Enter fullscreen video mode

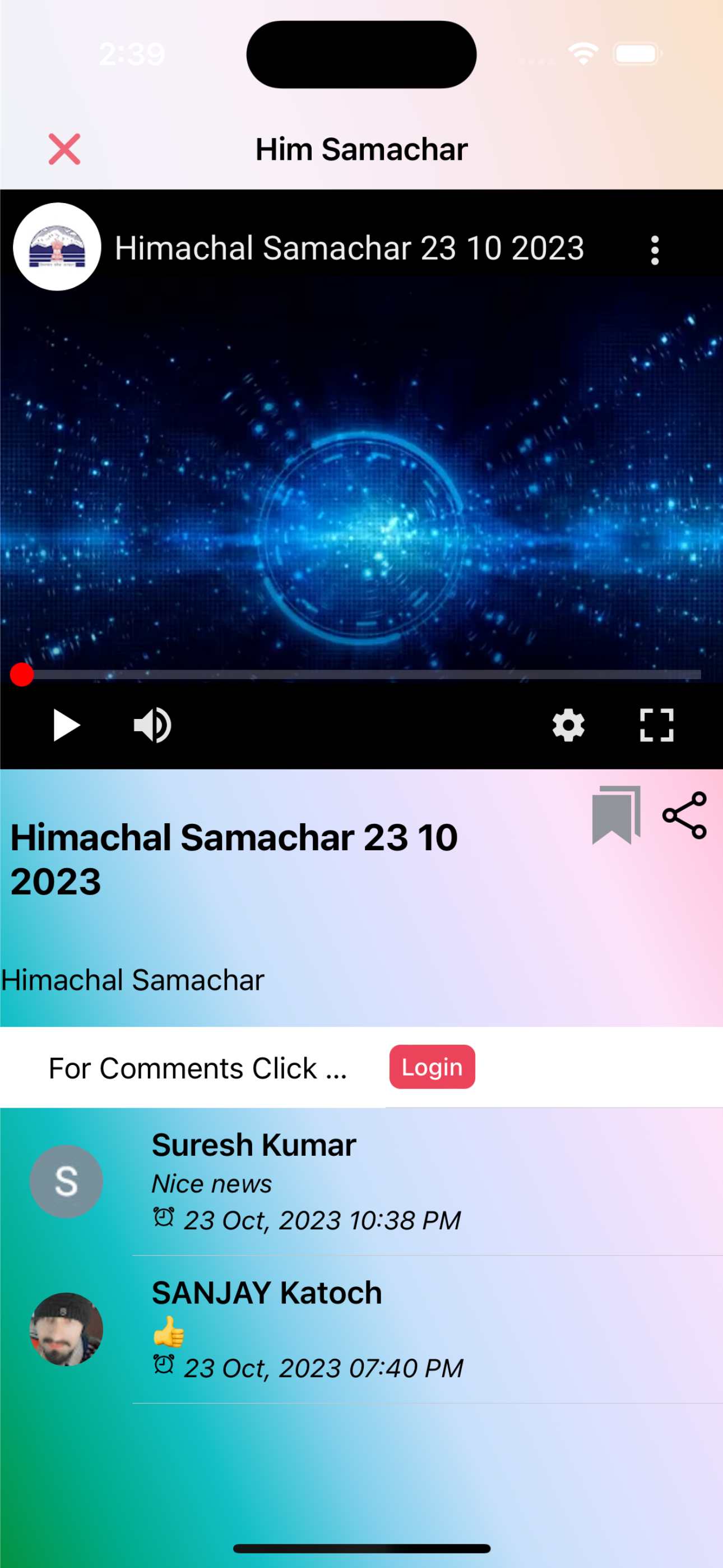coord(657,725)
